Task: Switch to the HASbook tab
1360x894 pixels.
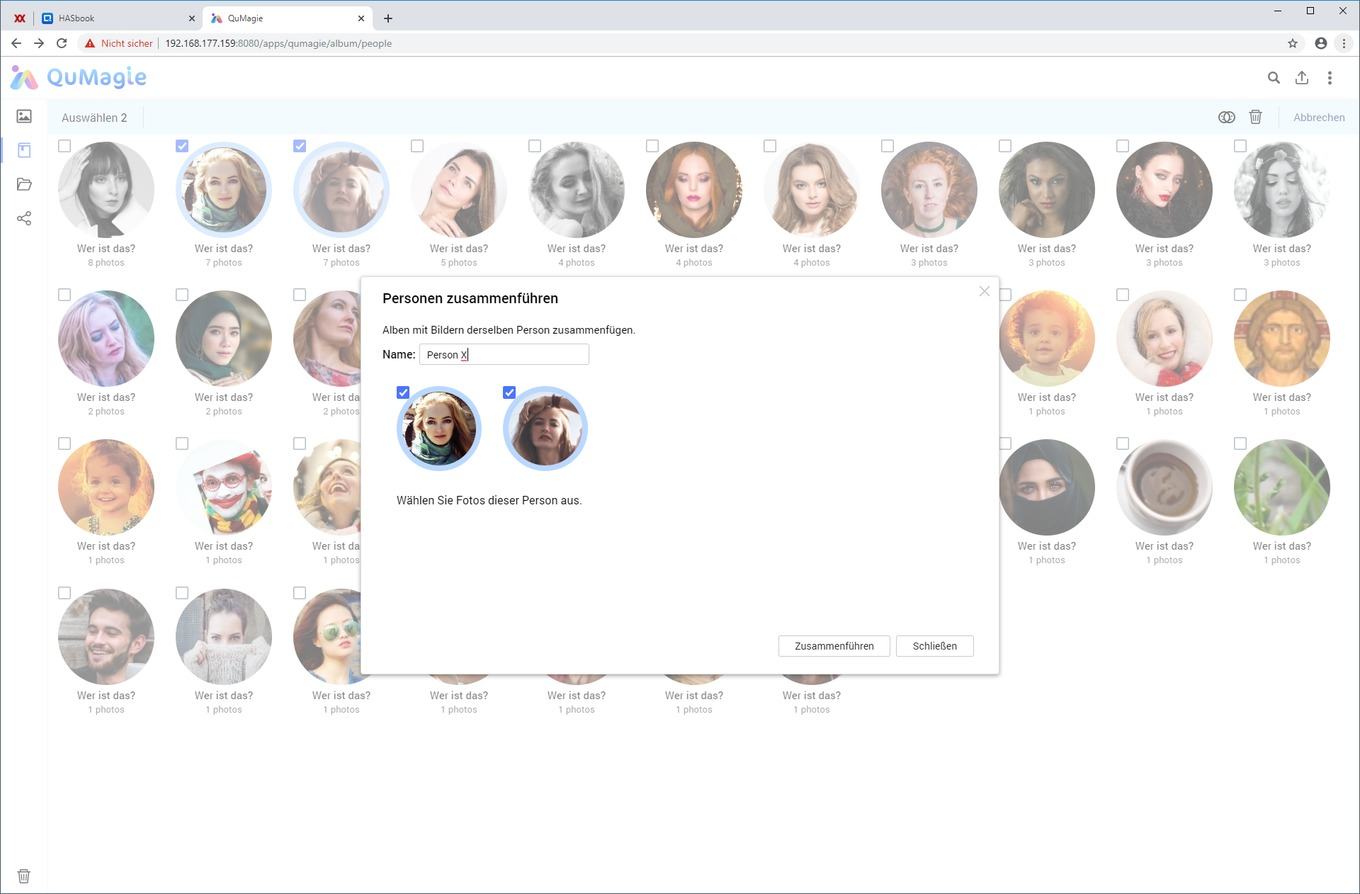Action: (118, 18)
